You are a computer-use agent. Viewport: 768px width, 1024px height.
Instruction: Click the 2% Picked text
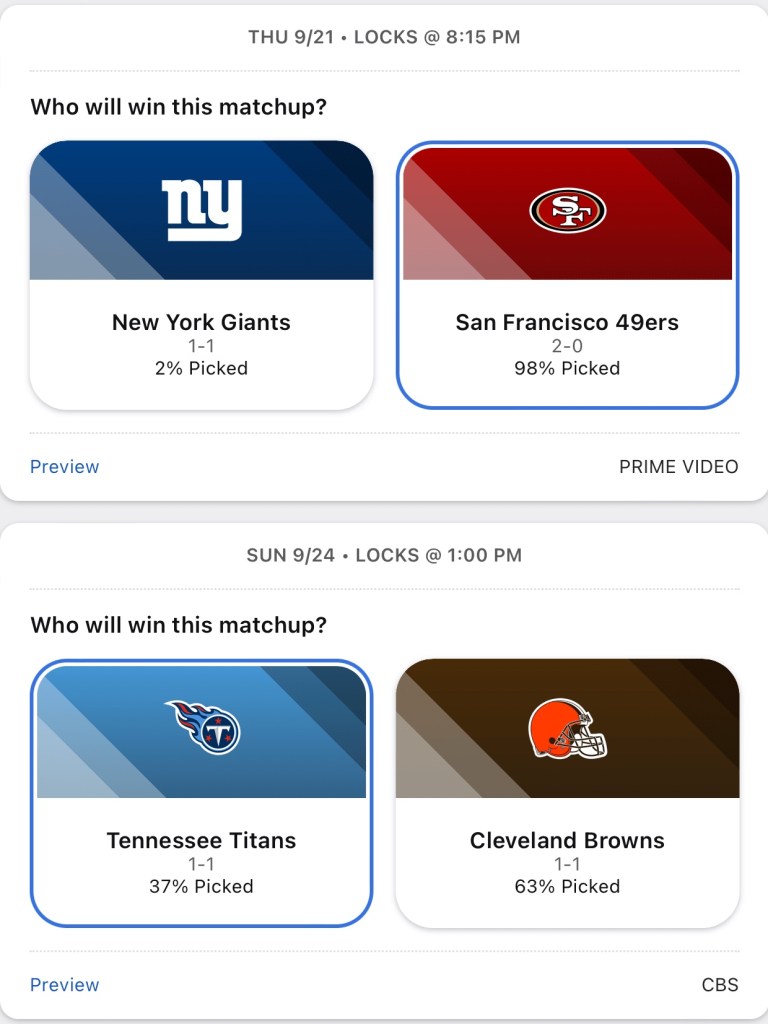click(x=201, y=368)
